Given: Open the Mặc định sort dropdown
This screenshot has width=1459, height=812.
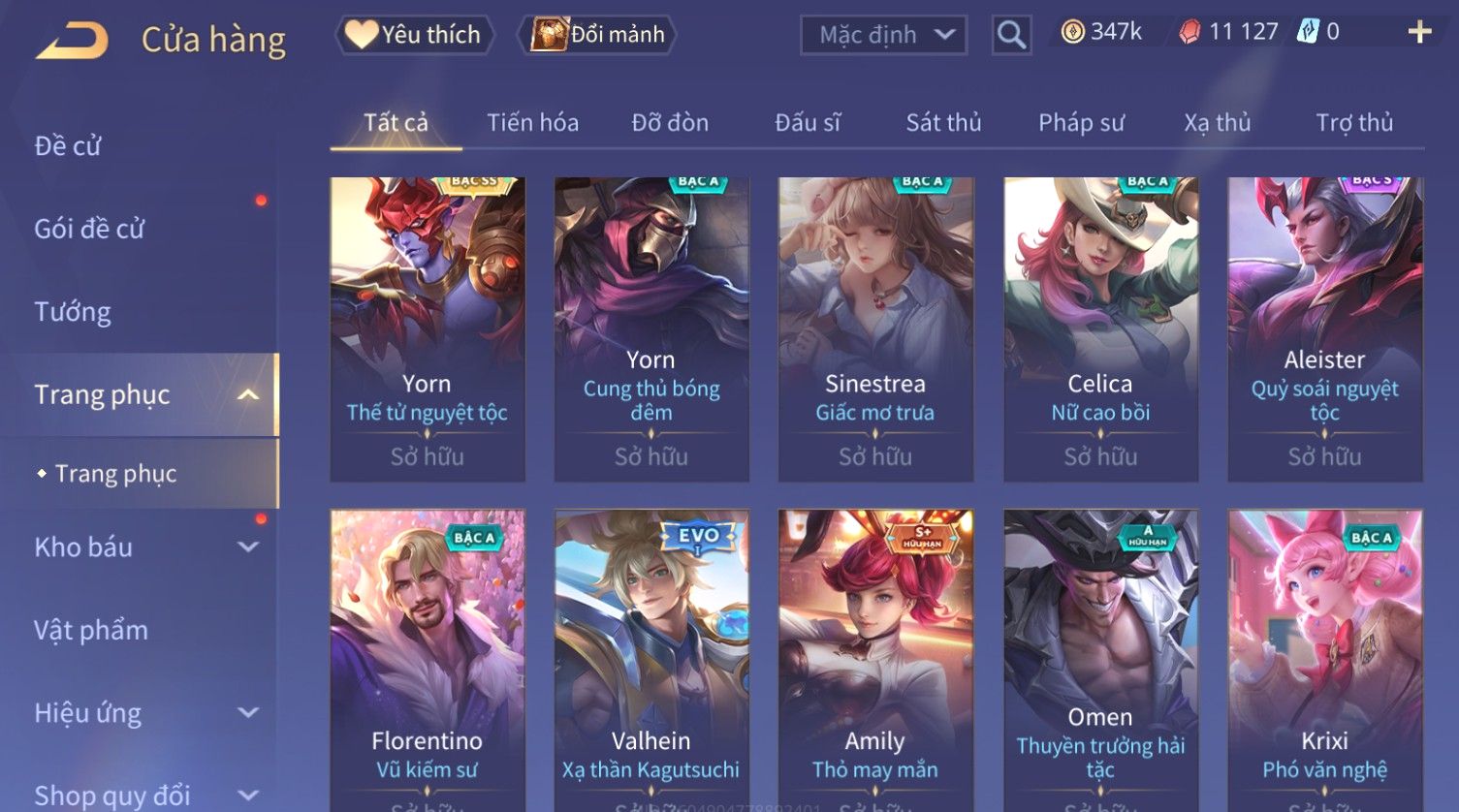Looking at the screenshot, I should (883, 36).
